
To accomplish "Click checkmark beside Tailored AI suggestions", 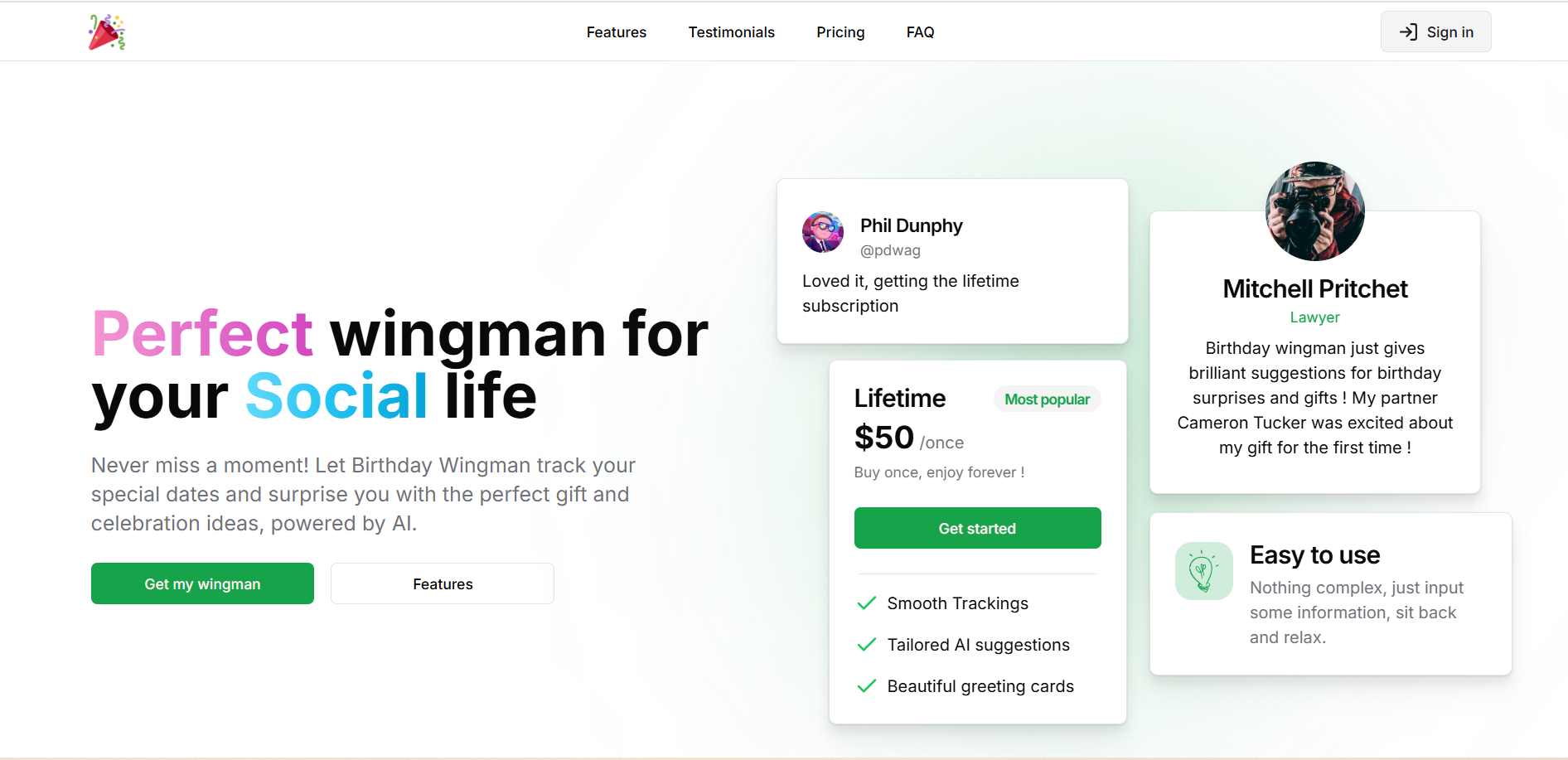I will [867, 645].
